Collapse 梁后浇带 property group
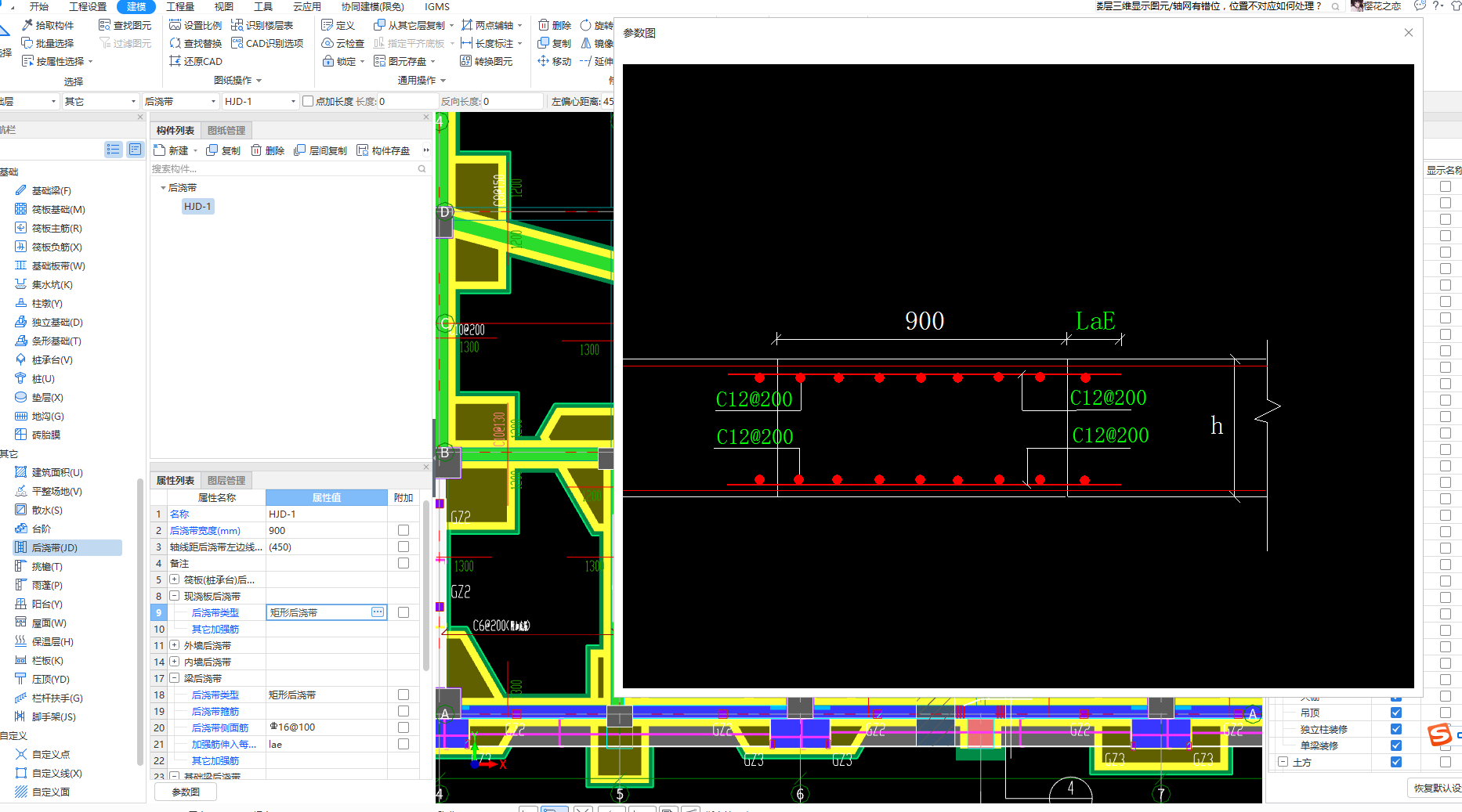1462x812 pixels. pyautogui.click(x=175, y=678)
